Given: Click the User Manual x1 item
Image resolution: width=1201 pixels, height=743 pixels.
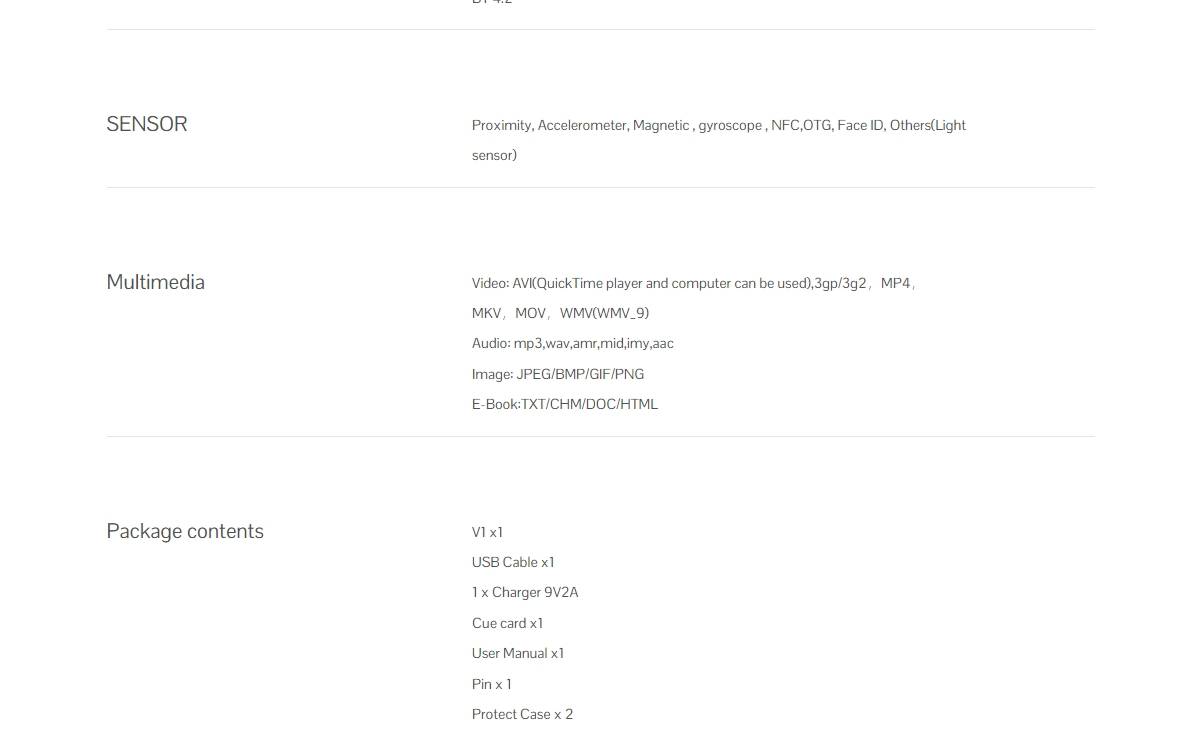Looking at the screenshot, I should click(518, 653).
